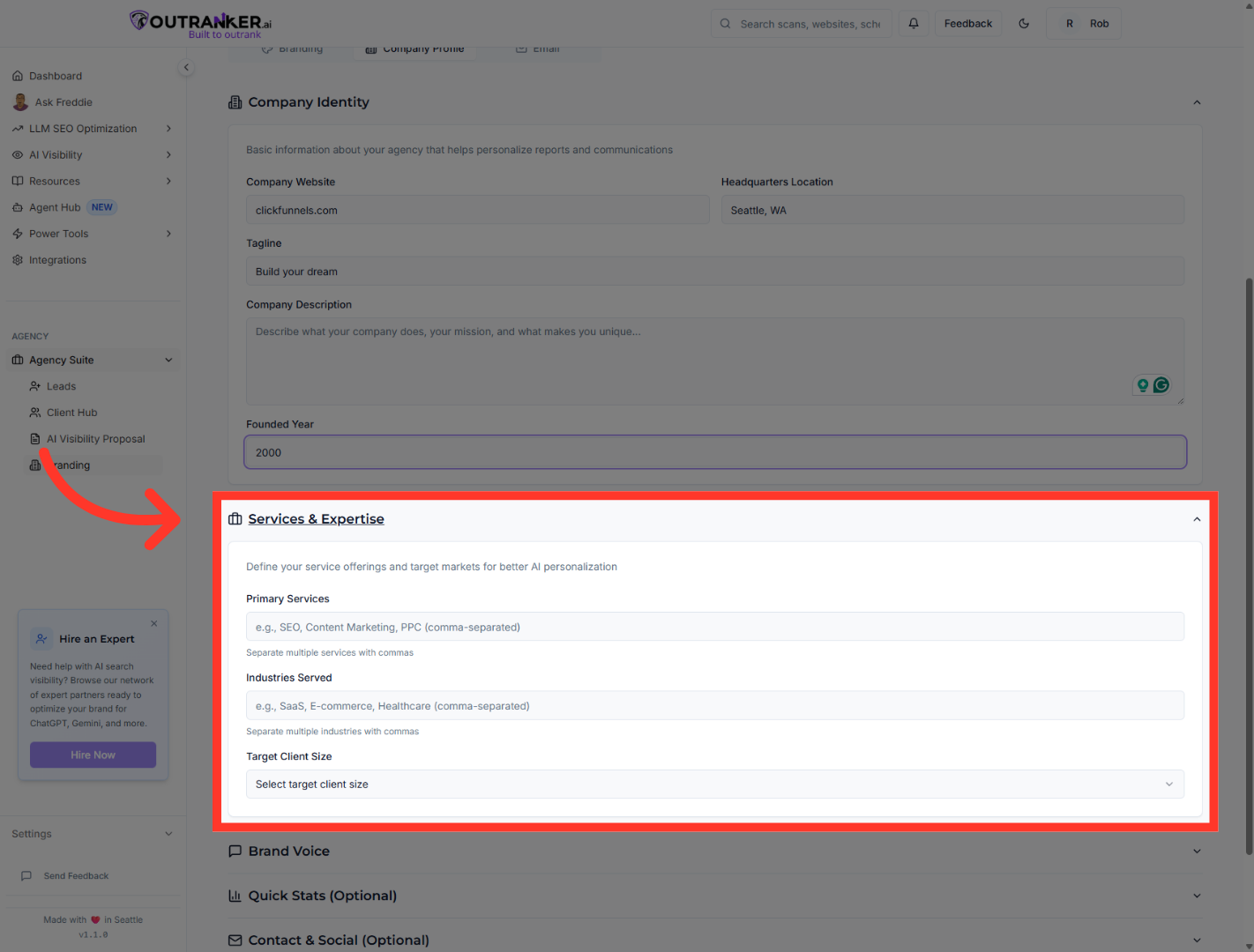Focus the search scans and websites field
This screenshot has width=1254, height=952.
802,24
